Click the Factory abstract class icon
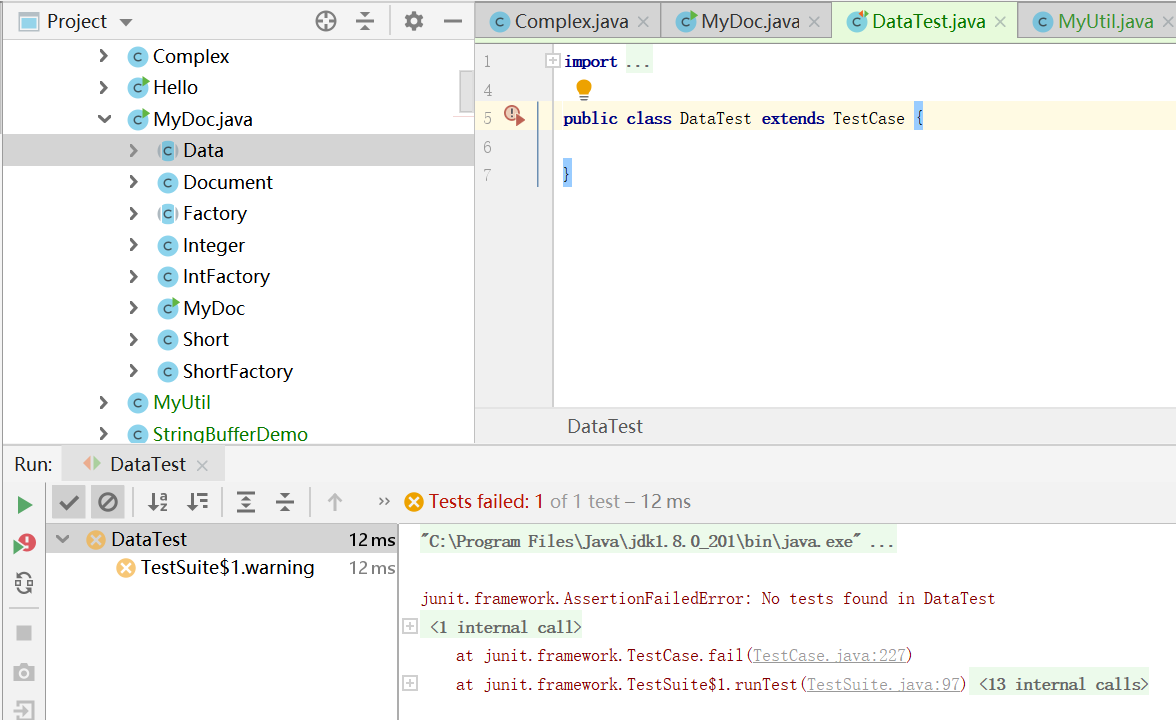The image size is (1176, 720). tap(167, 214)
